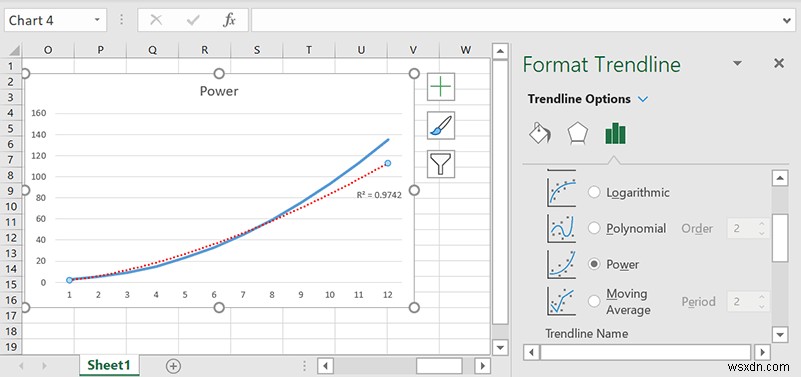Click the Polynomial trendline preview icon
This screenshot has width=801, height=377.
click(x=561, y=228)
